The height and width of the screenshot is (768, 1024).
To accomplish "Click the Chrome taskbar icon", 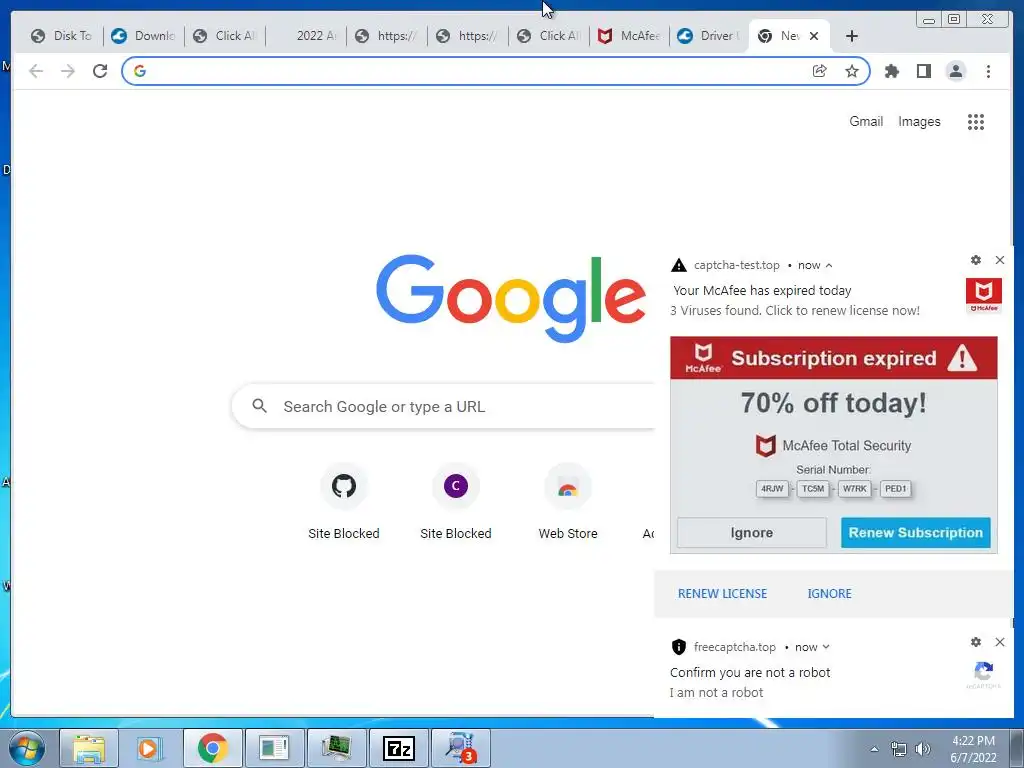I will click(x=213, y=748).
